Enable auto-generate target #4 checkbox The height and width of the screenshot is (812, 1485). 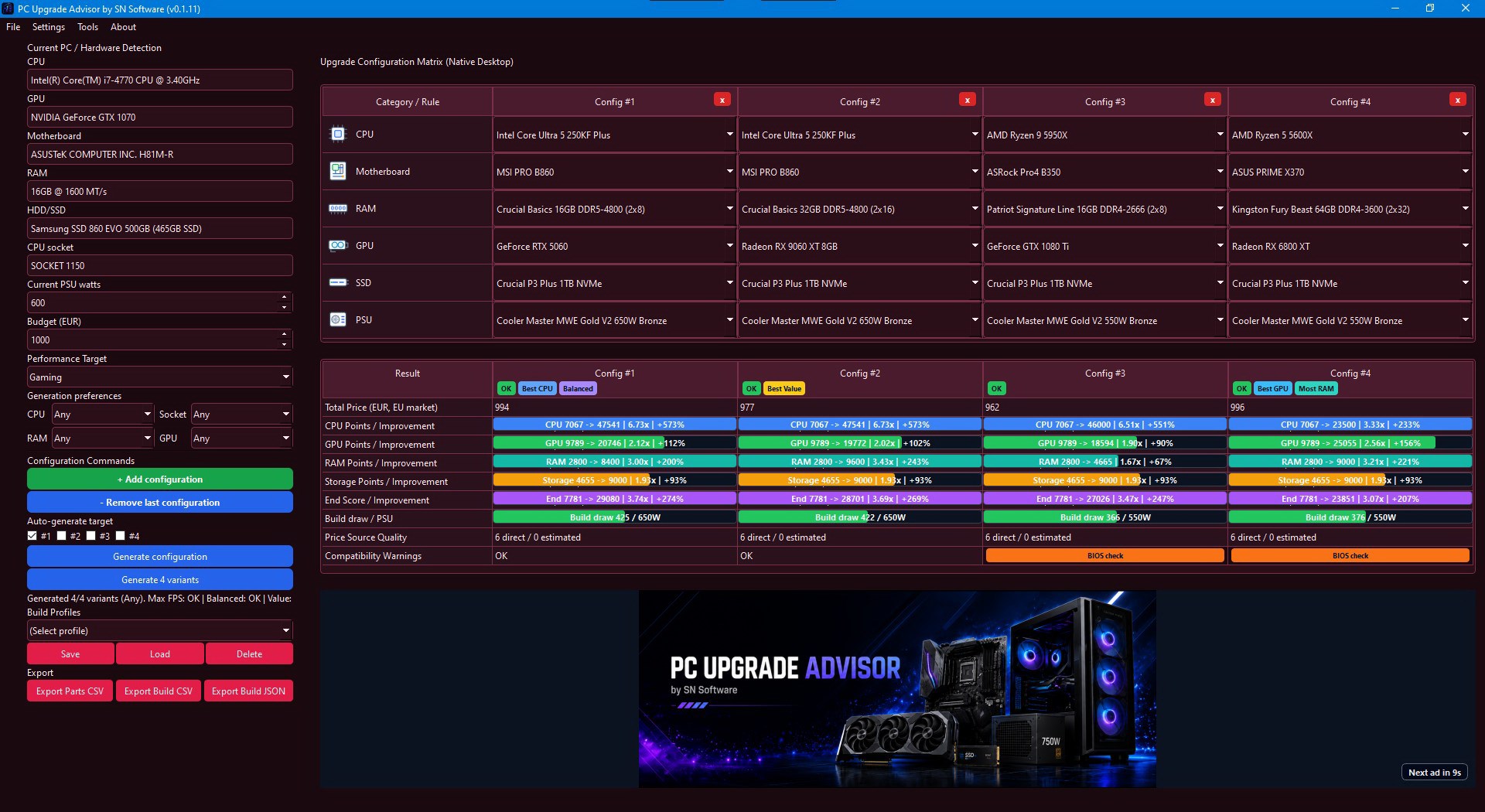coord(121,536)
